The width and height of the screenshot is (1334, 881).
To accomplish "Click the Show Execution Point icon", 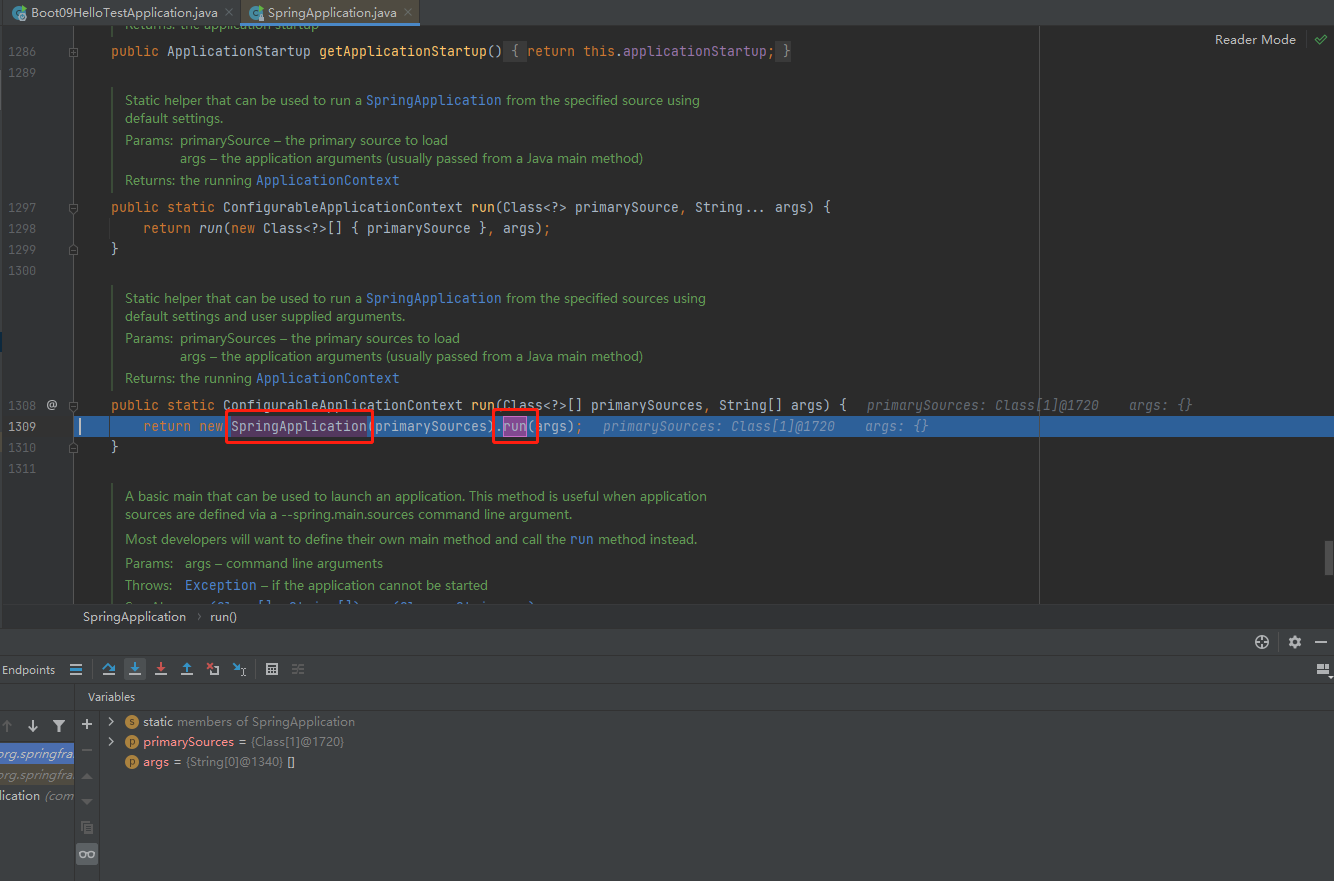I will pos(76,670).
